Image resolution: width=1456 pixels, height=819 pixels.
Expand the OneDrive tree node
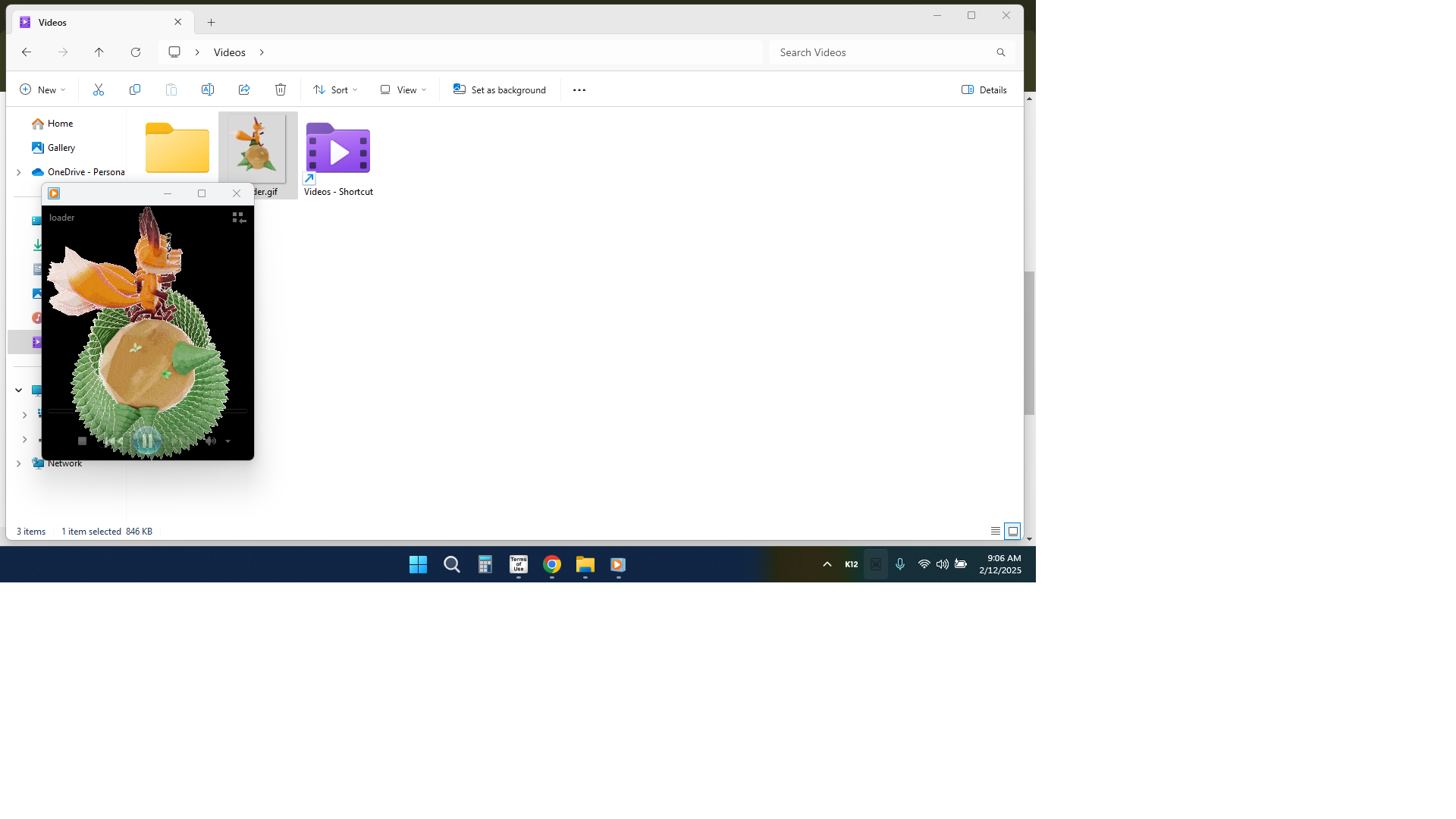tap(18, 172)
